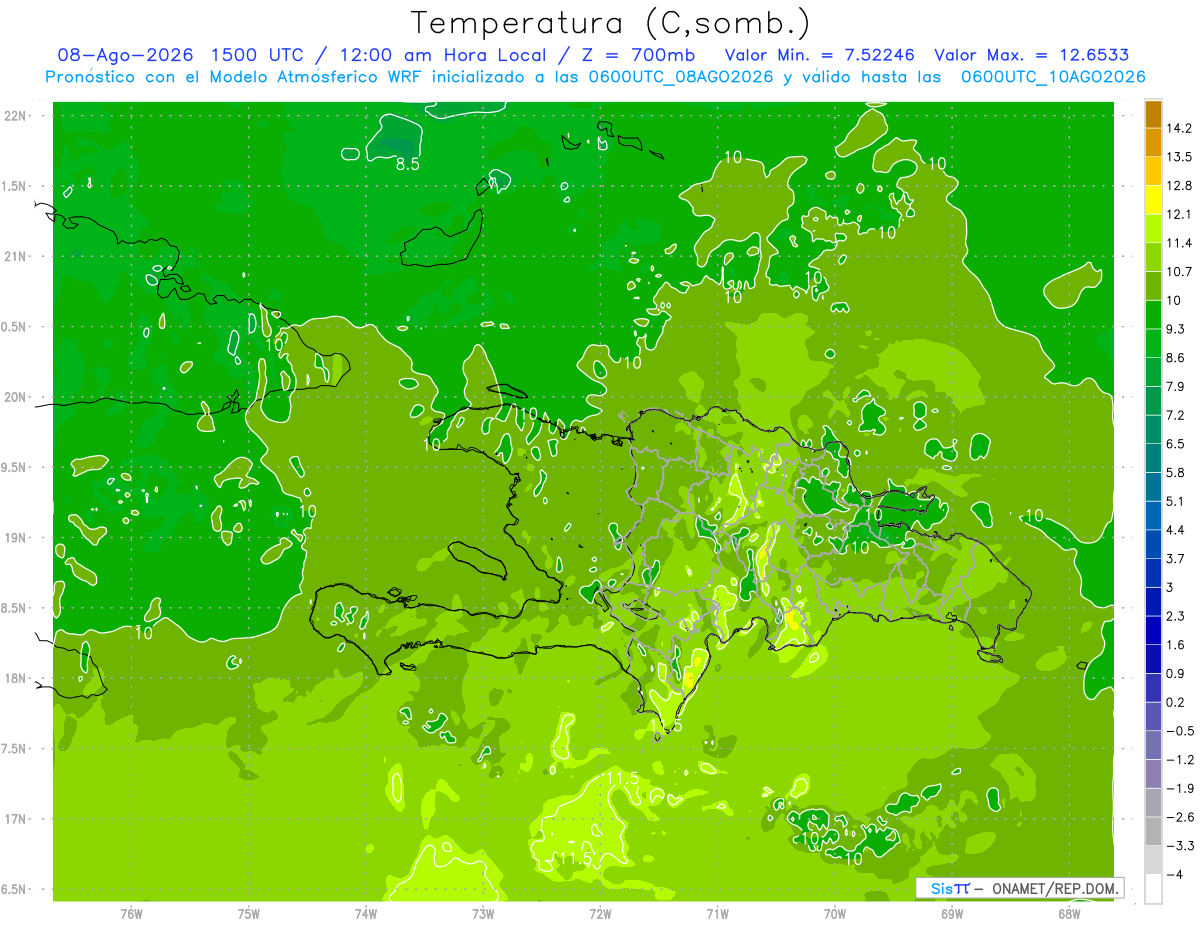Select the 'Z = 700mb' level text

tap(639, 55)
